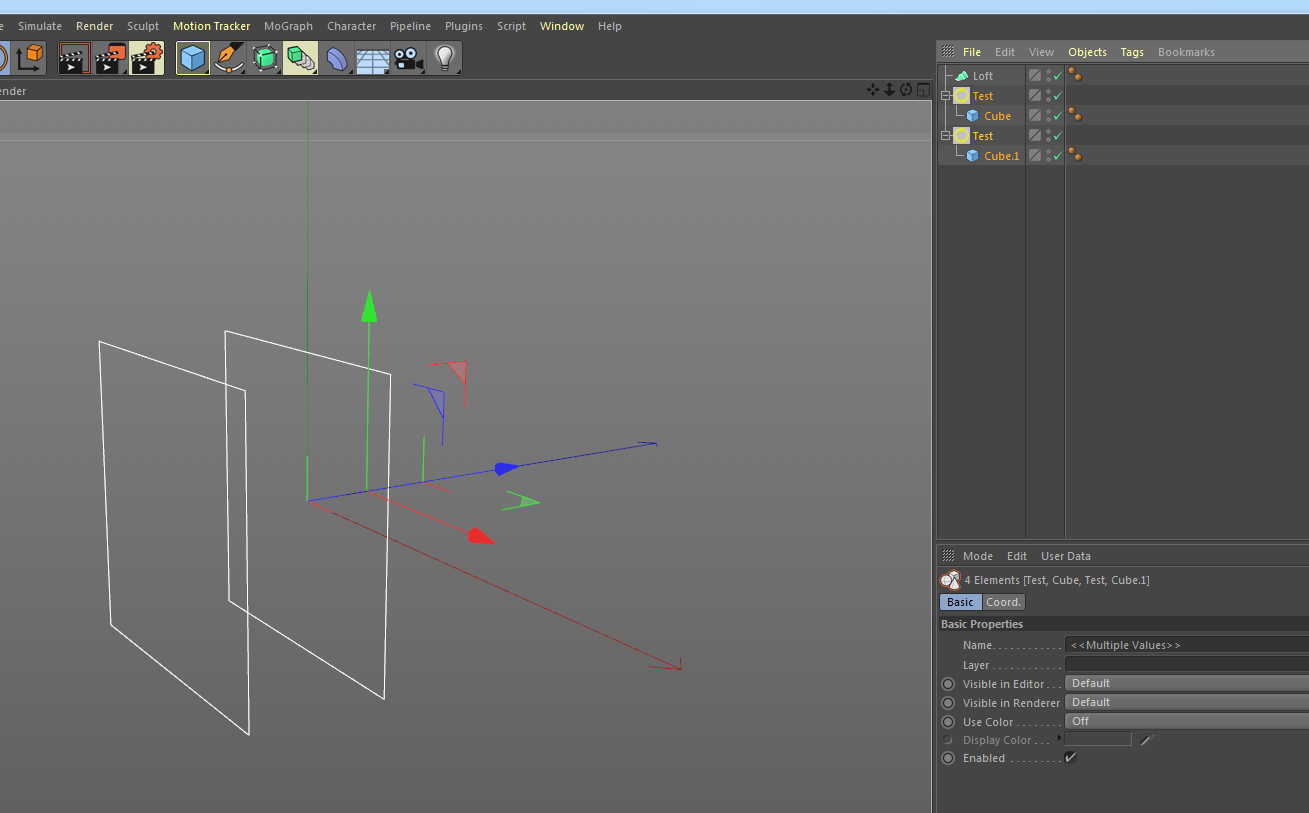Click the Name input field

(1187, 645)
